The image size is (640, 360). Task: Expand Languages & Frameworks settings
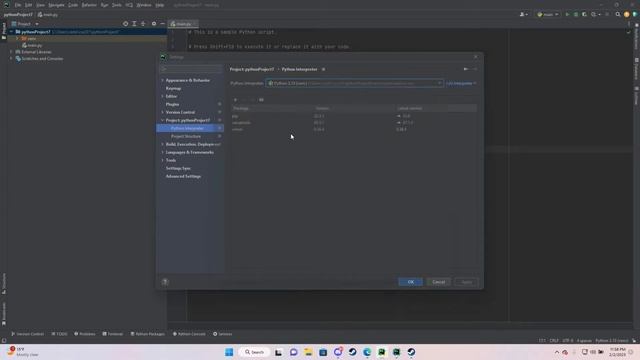(162, 152)
